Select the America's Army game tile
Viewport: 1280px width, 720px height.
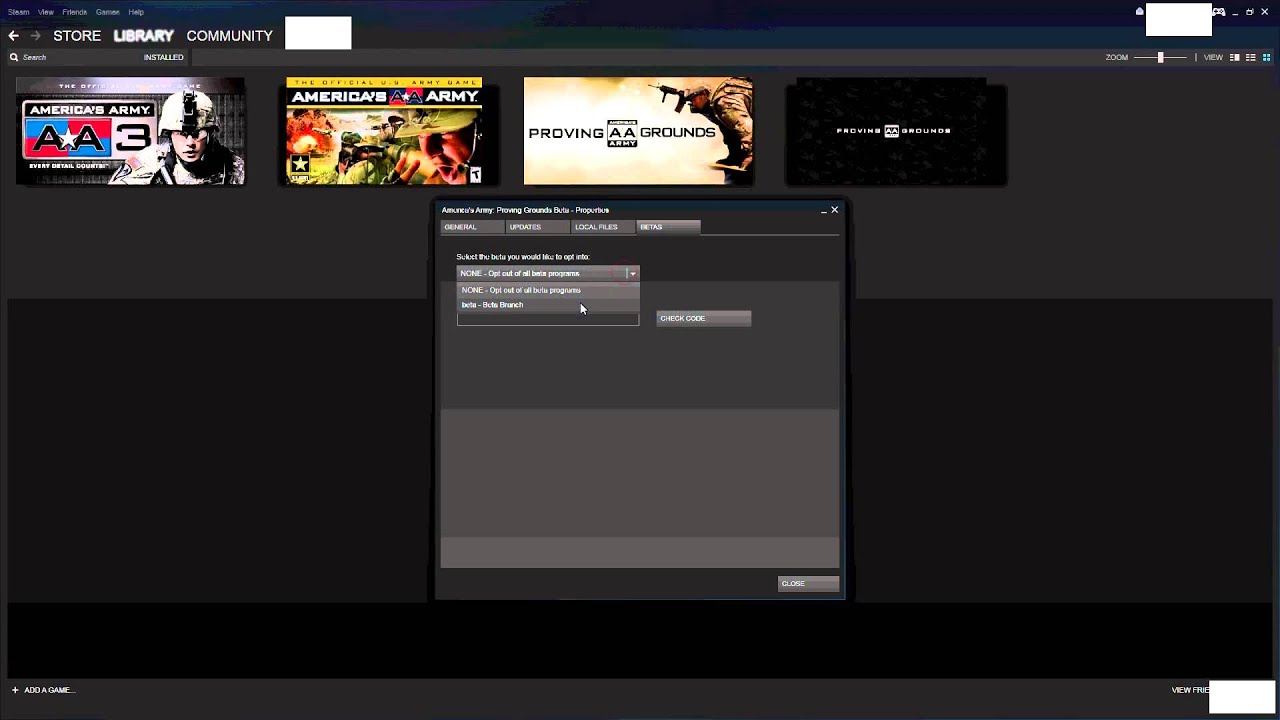click(384, 131)
